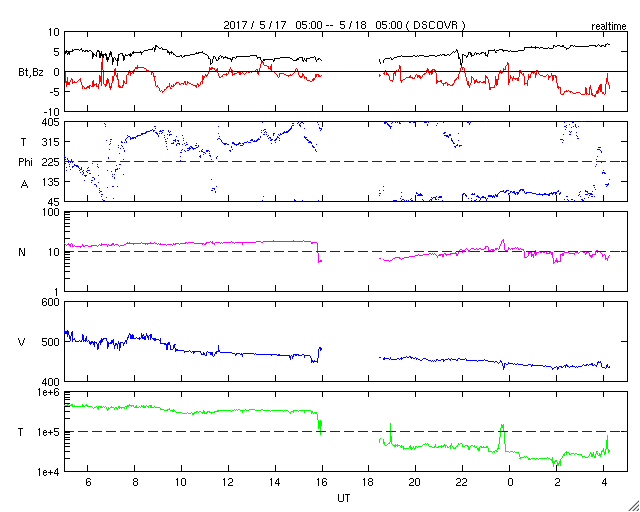This screenshot has width=640, height=512.
Task: Click the "N" density axis label
Action: click(x=22, y=252)
